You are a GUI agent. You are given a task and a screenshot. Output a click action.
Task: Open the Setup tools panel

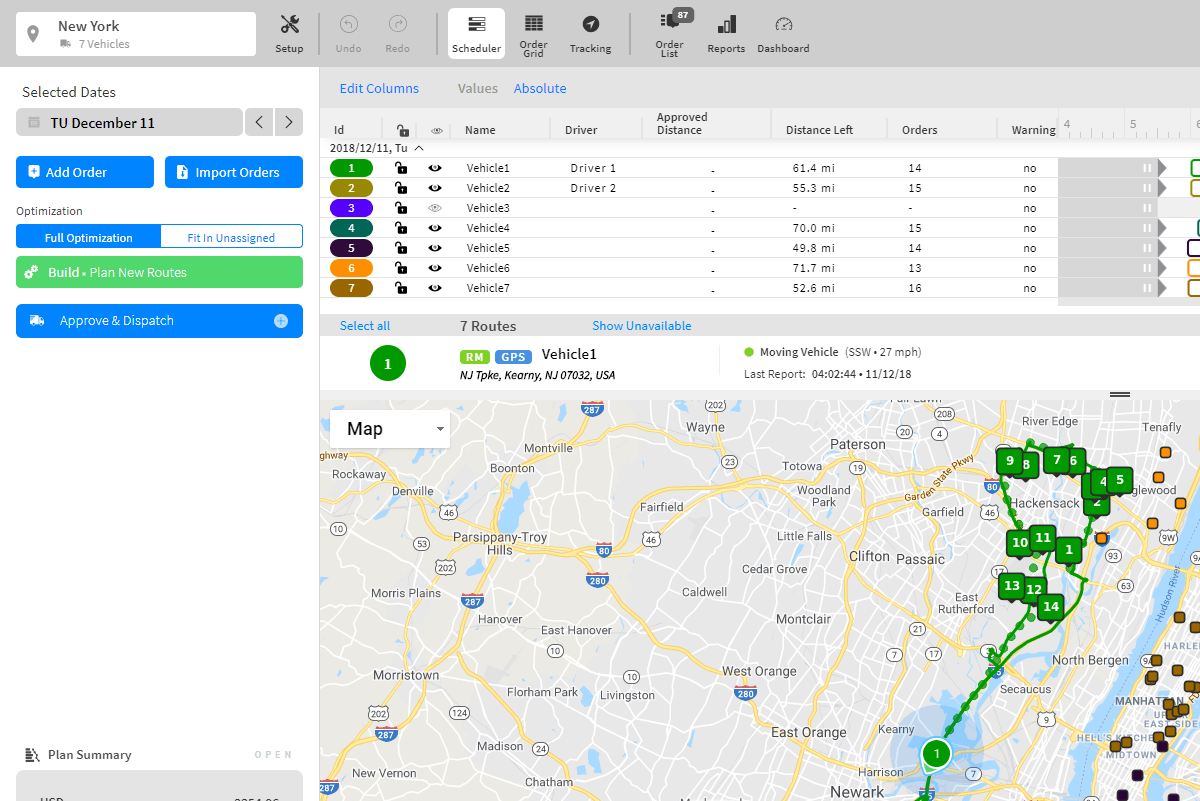289,33
